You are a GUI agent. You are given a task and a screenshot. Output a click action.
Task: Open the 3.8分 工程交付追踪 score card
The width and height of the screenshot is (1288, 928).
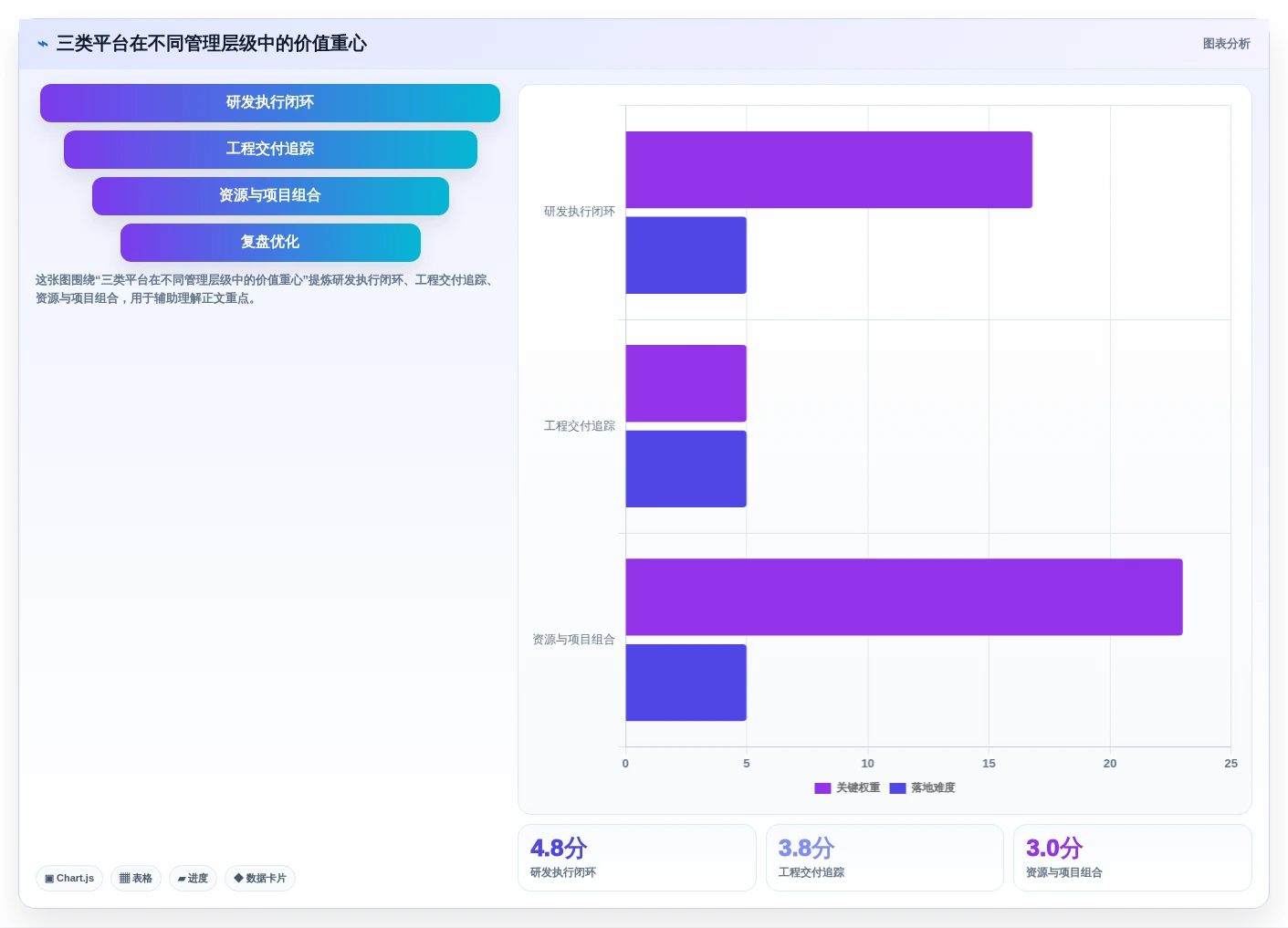[x=885, y=858]
